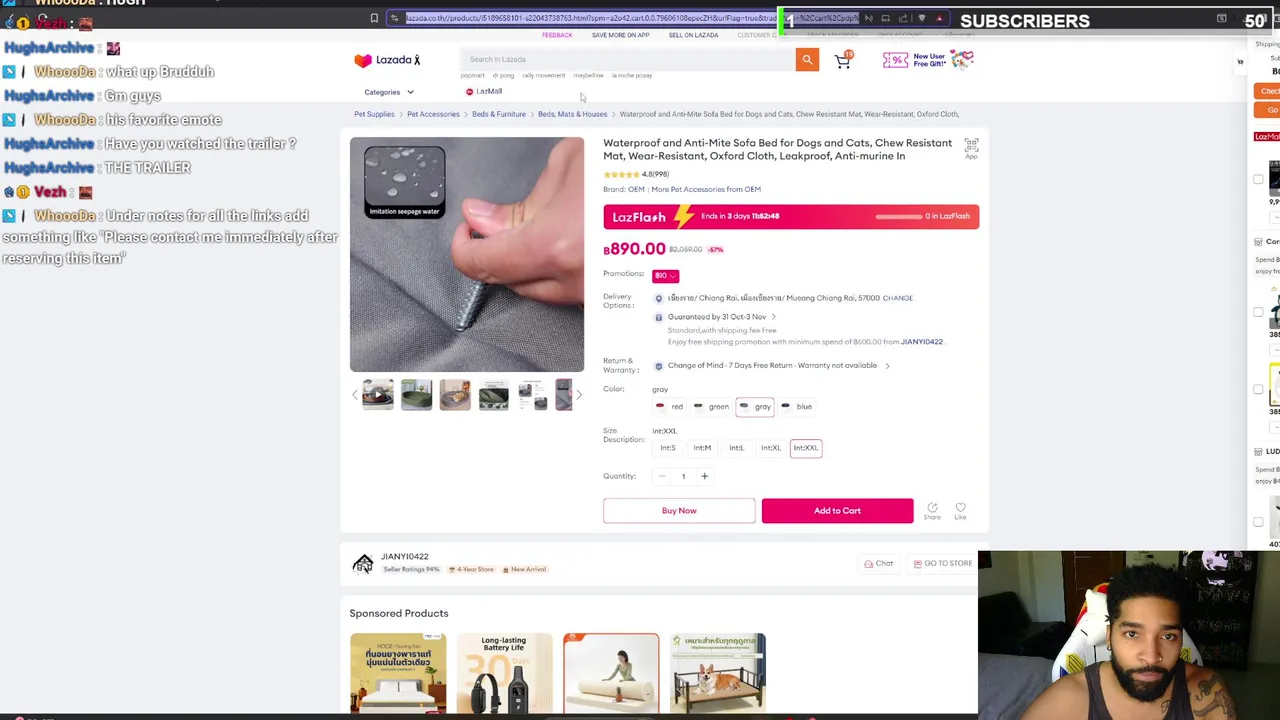1280x720 pixels.
Task: Open Beds, Mats & Houses breadcrumb
Action: click(x=572, y=114)
